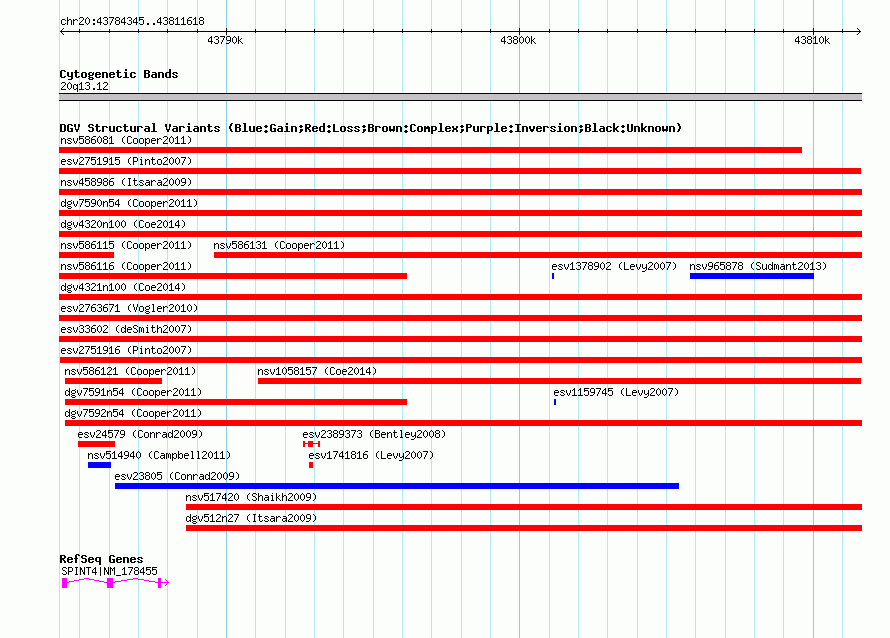Click the 43800k ruler position label

(x=518, y=40)
